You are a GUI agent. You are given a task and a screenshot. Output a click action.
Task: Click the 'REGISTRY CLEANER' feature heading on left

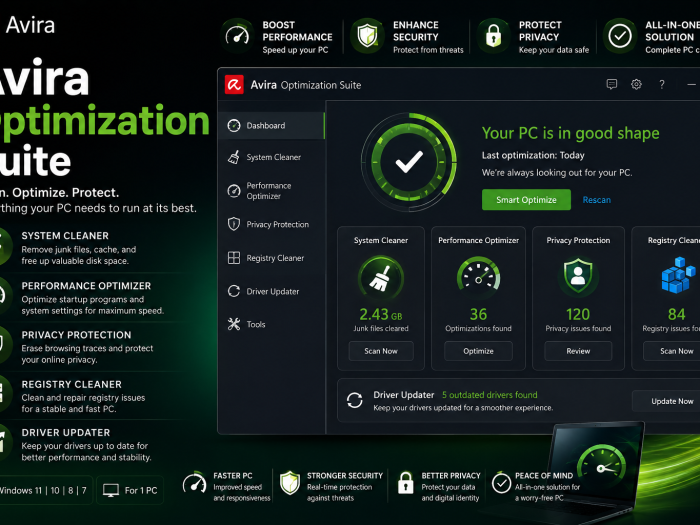pos(71,384)
